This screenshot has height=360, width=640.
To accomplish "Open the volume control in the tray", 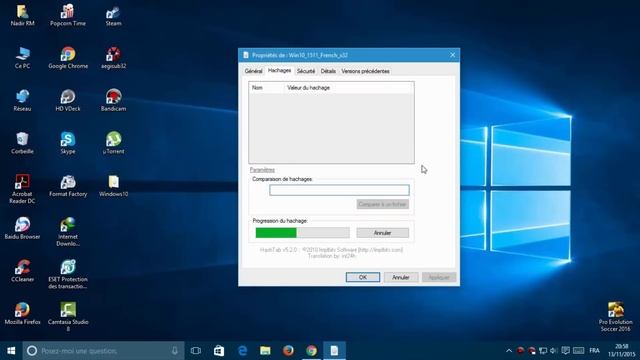I will coord(554,351).
